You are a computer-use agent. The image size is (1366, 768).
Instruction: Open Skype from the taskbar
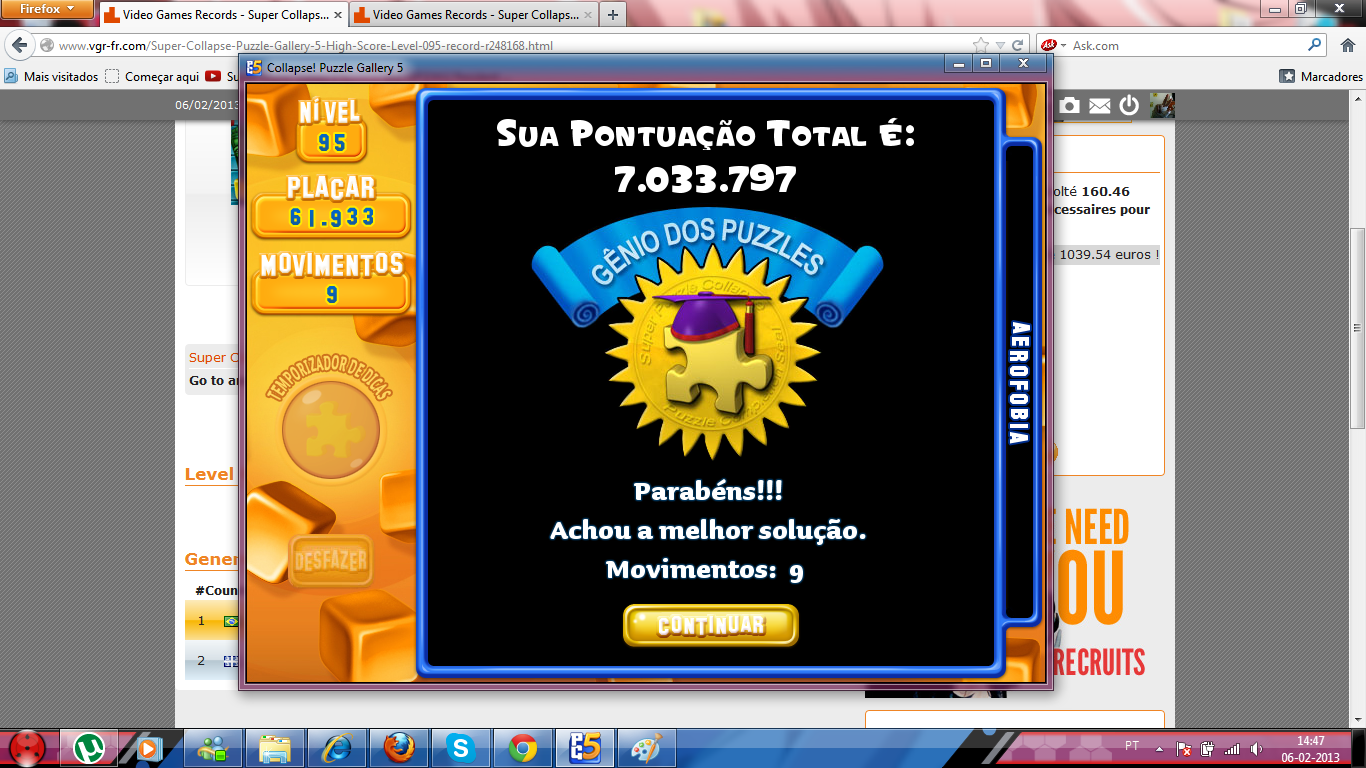point(460,747)
